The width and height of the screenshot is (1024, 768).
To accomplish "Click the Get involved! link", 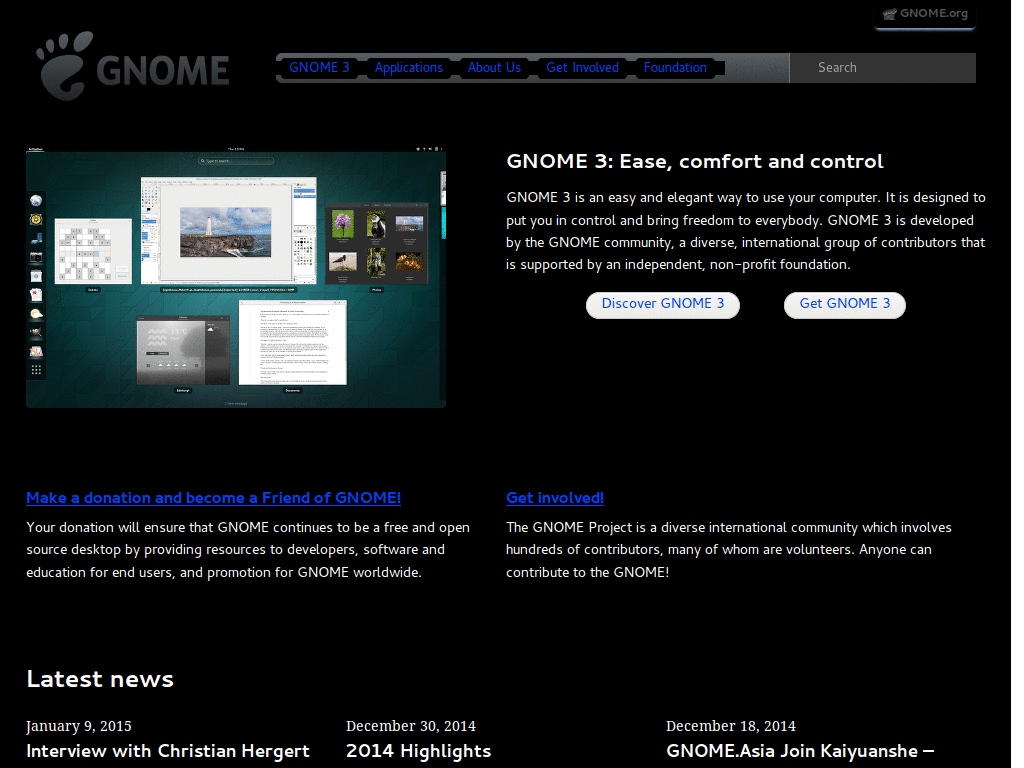I will click(554, 498).
